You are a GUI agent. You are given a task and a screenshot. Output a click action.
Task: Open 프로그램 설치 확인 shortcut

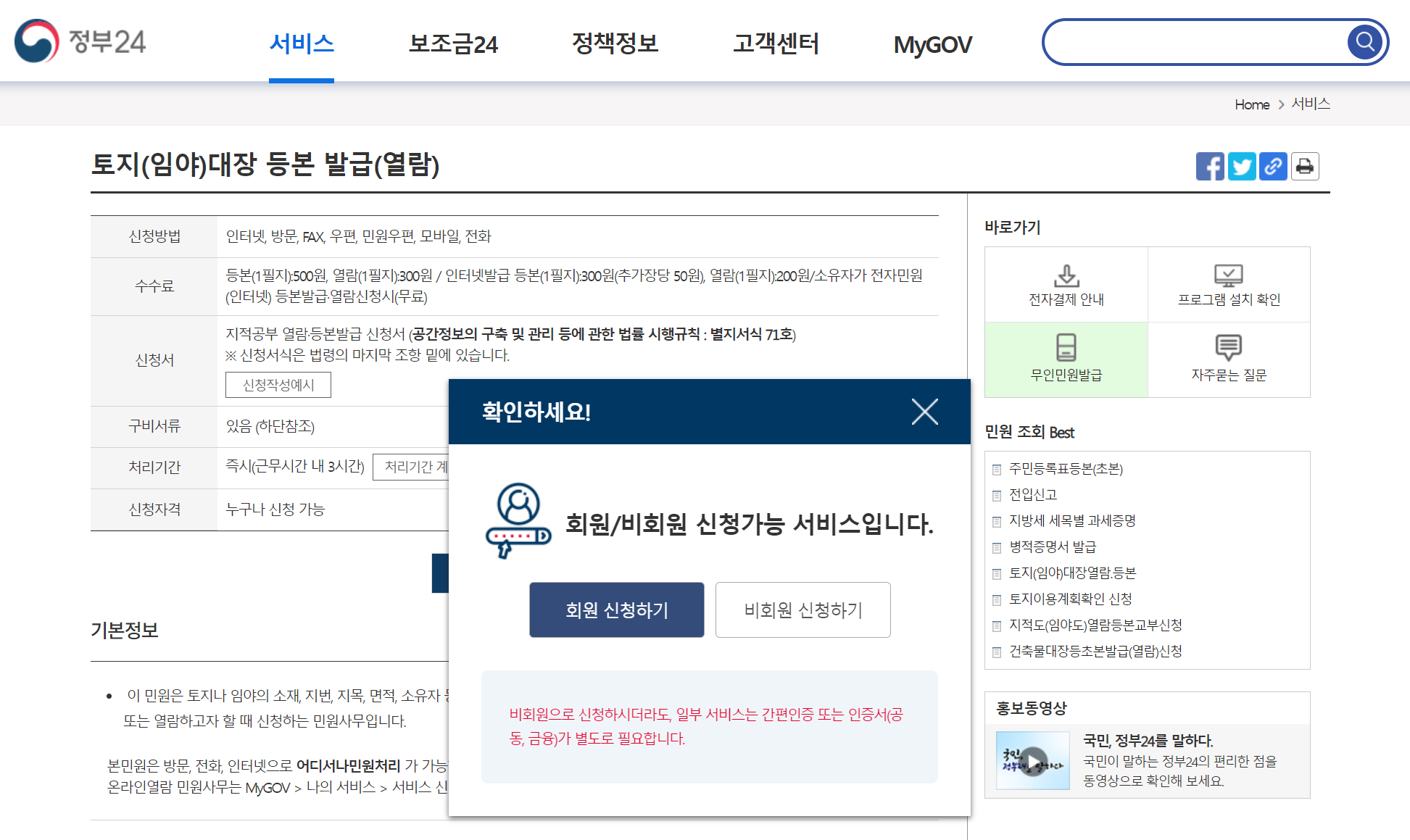click(x=1229, y=284)
